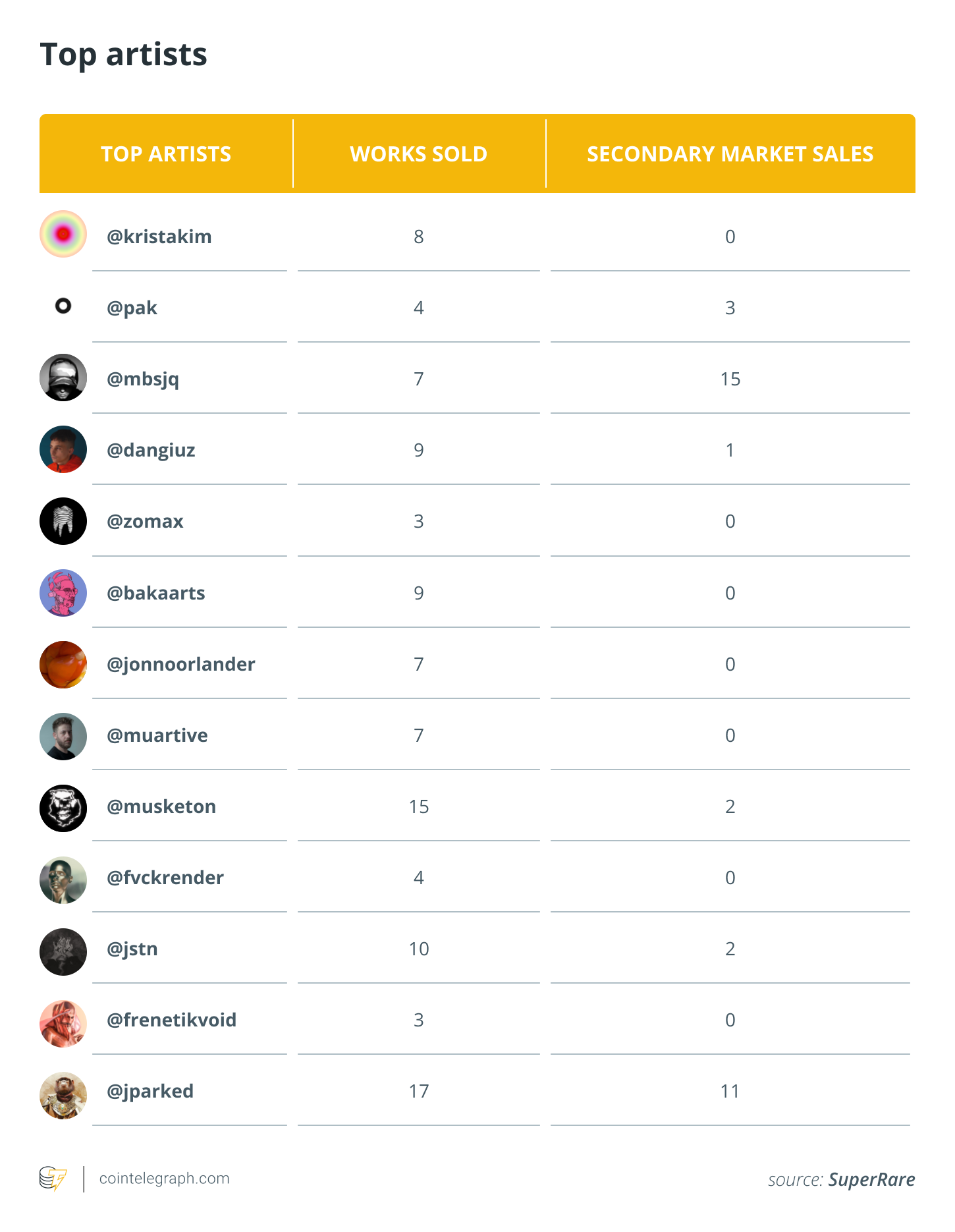Open the @dangiuz profile avatar
The height and width of the screenshot is (1232, 955).
point(63,449)
